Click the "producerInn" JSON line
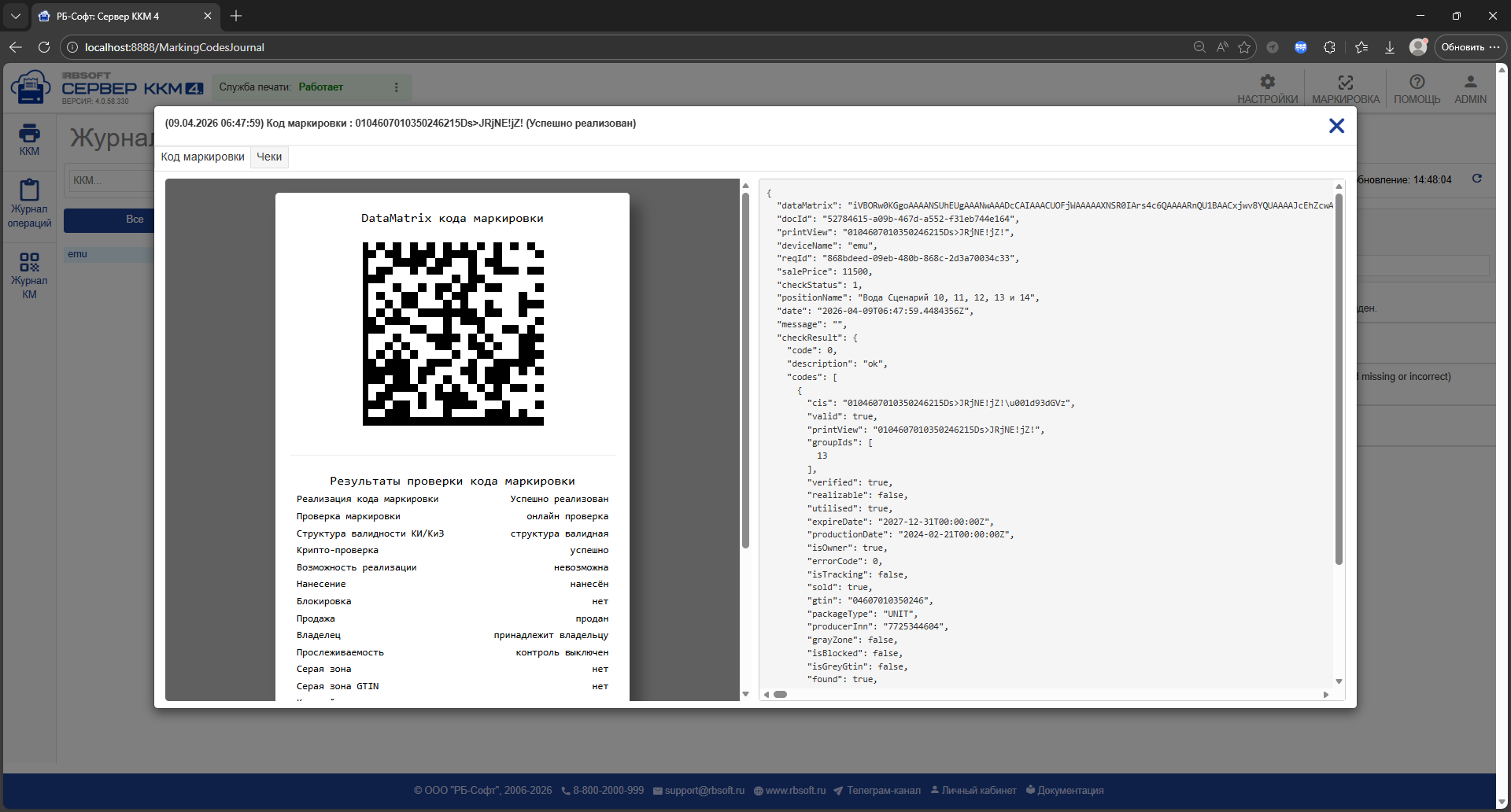 point(877,626)
